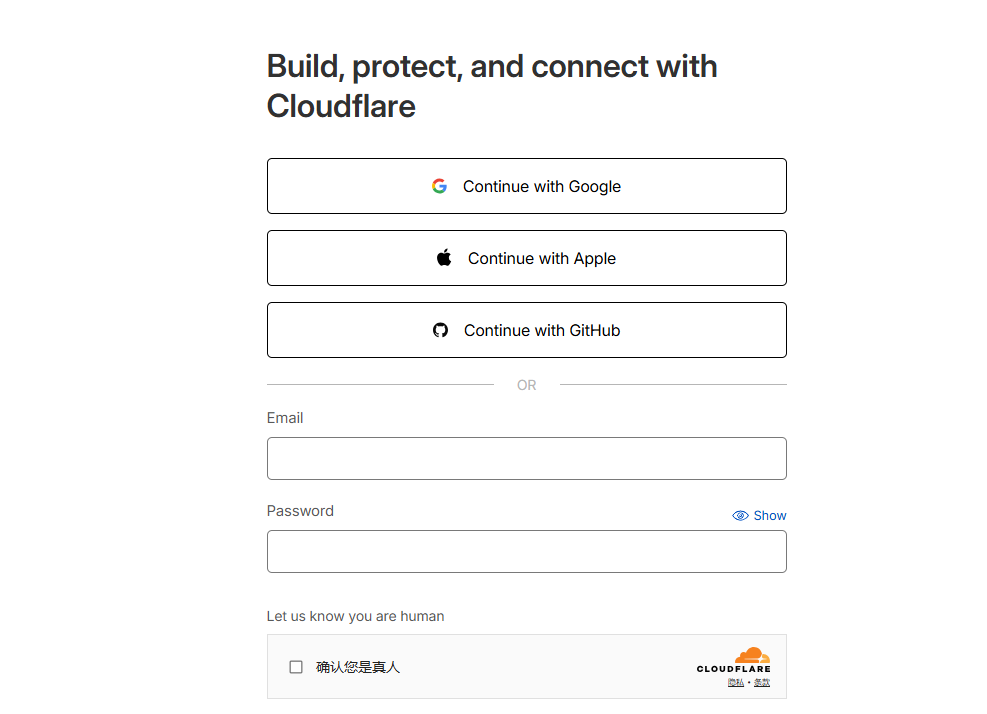
Task: Open the 隐私 privacy link
Action: pyautogui.click(x=736, y=682)
